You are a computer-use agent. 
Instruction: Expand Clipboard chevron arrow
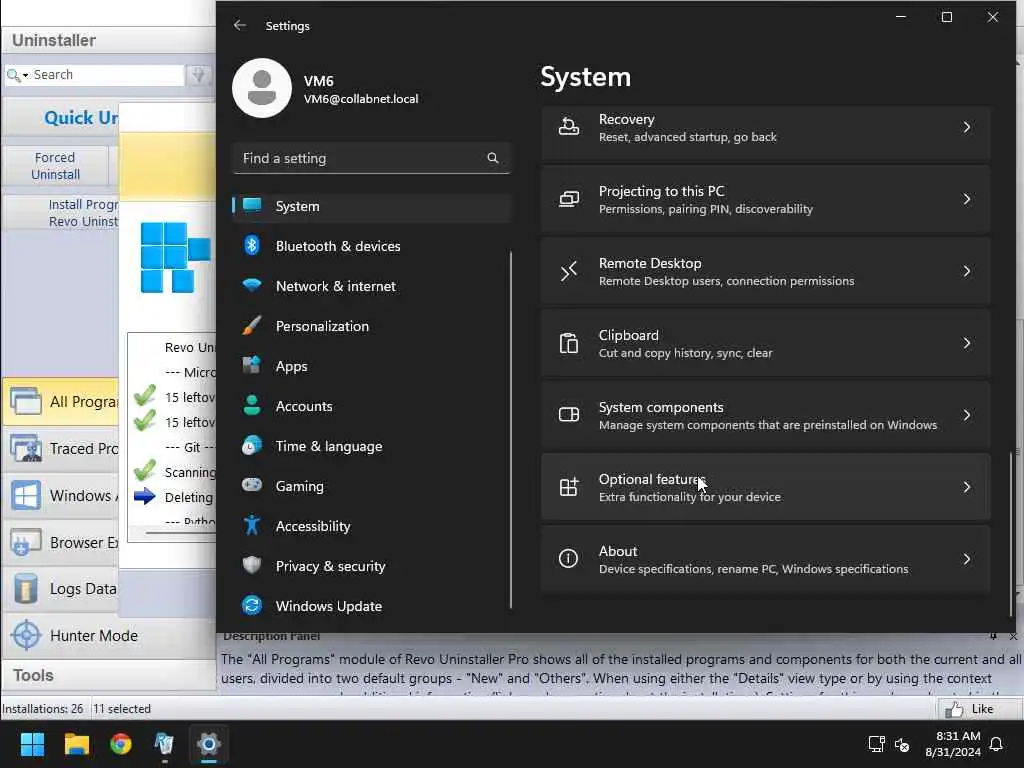[x=967, y=343]
